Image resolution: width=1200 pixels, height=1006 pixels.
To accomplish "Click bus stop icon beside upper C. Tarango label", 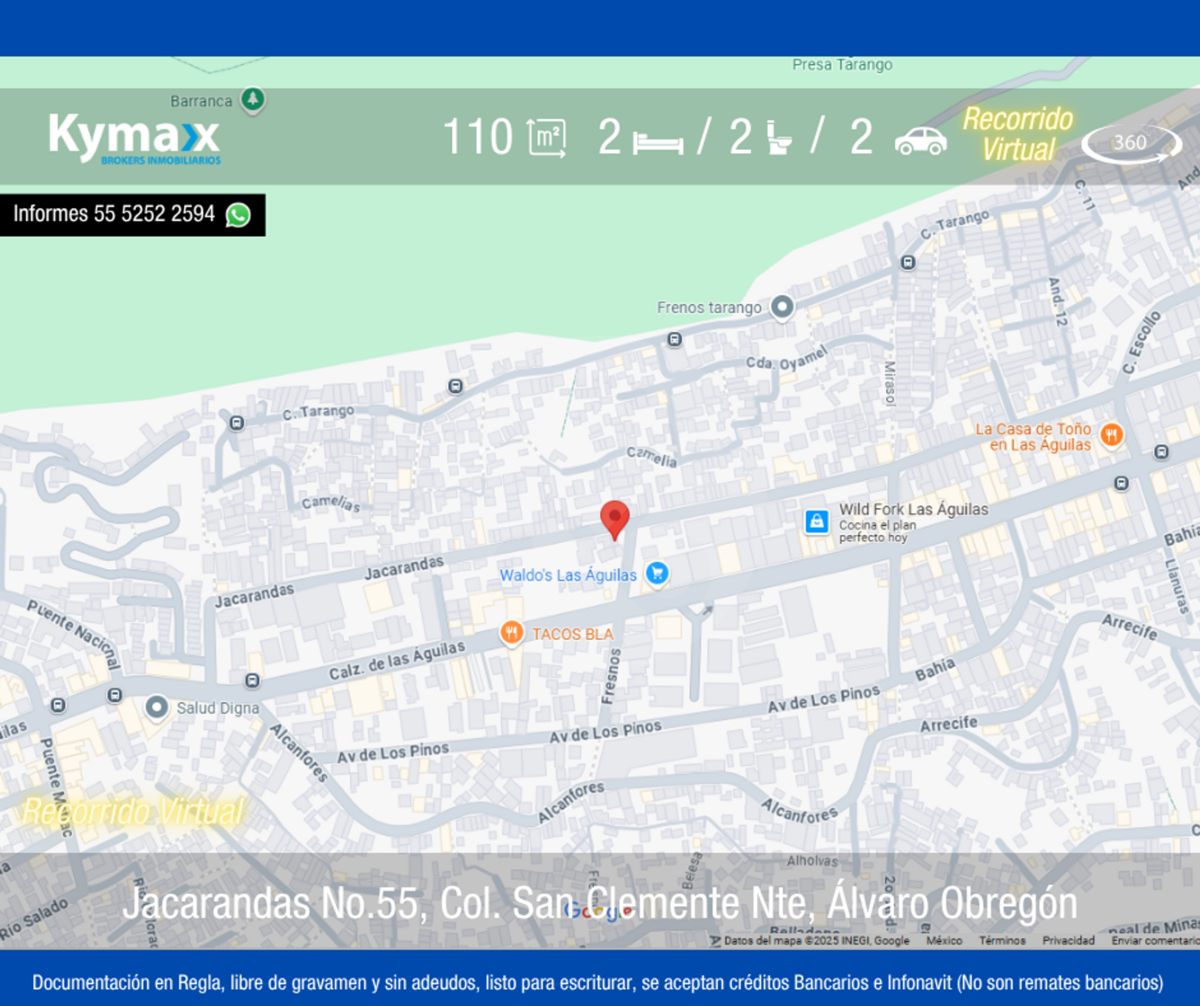I will pyautogui.click(x=908, y=262).
